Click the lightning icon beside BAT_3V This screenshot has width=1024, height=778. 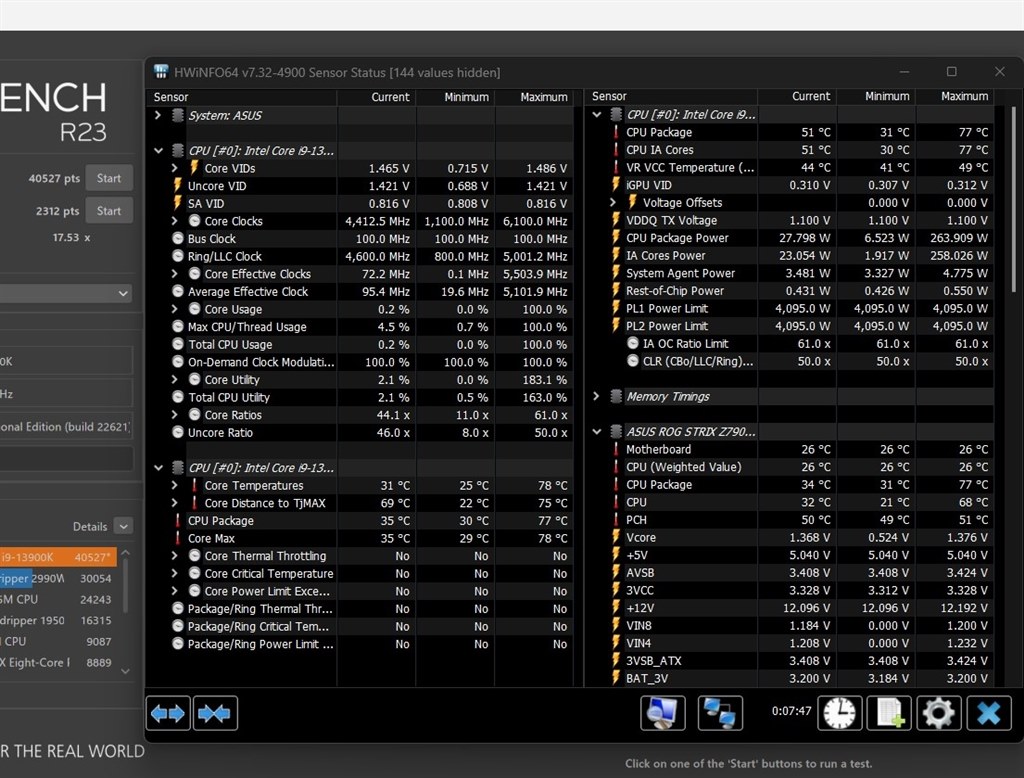click(x=616, y=679)
